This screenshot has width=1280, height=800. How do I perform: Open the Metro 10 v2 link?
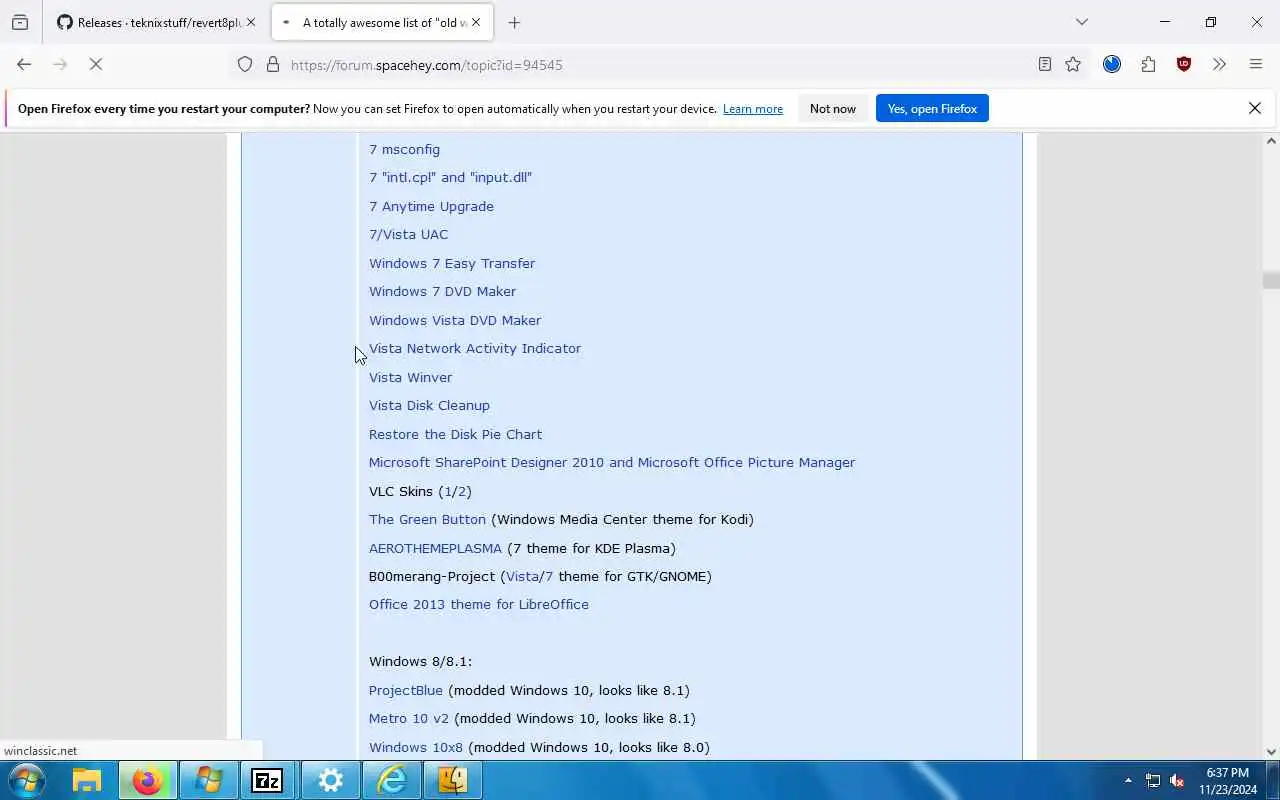click(x=408, y=718)
